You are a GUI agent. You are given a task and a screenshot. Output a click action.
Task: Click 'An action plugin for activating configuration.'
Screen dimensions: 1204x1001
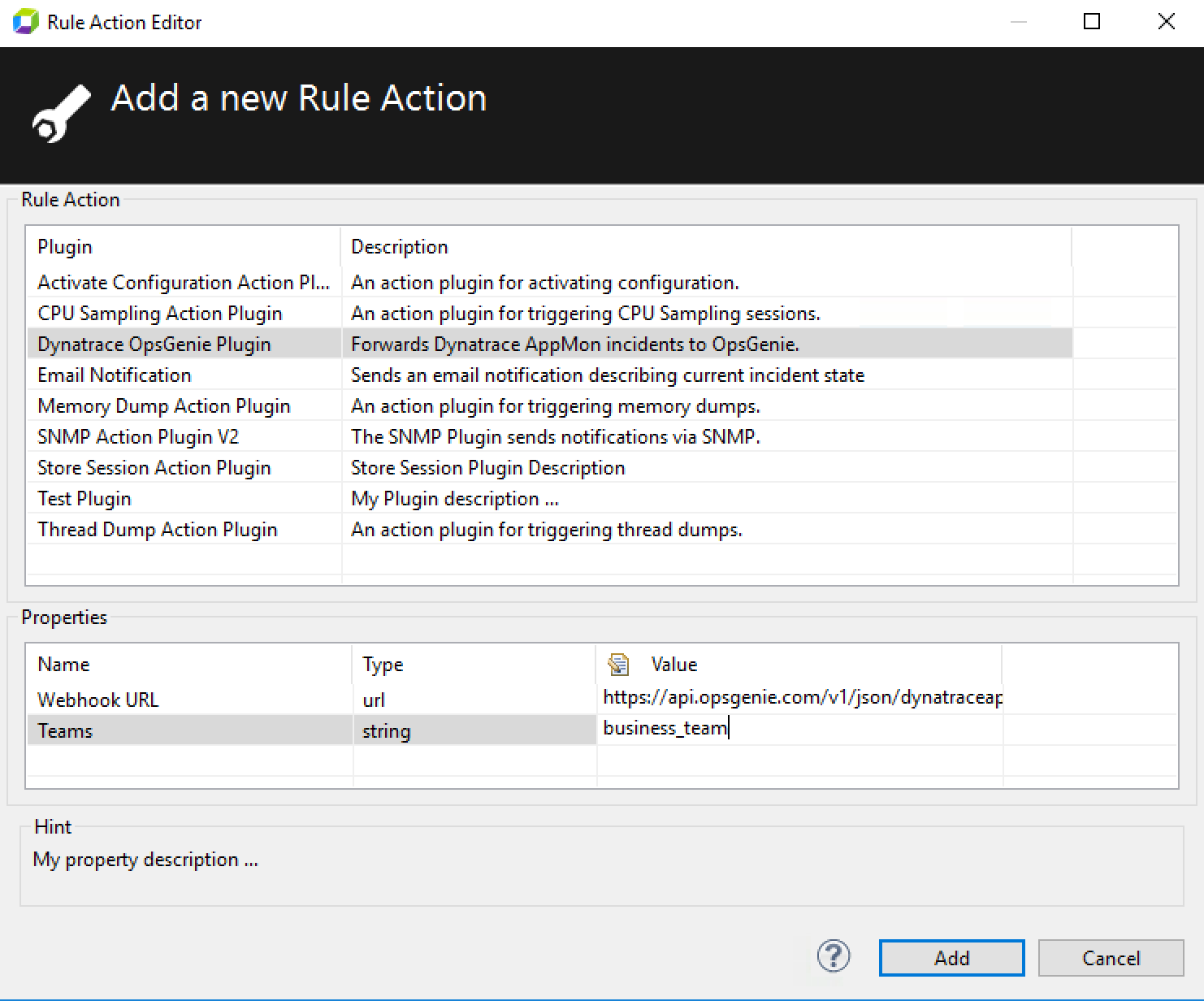545,282
